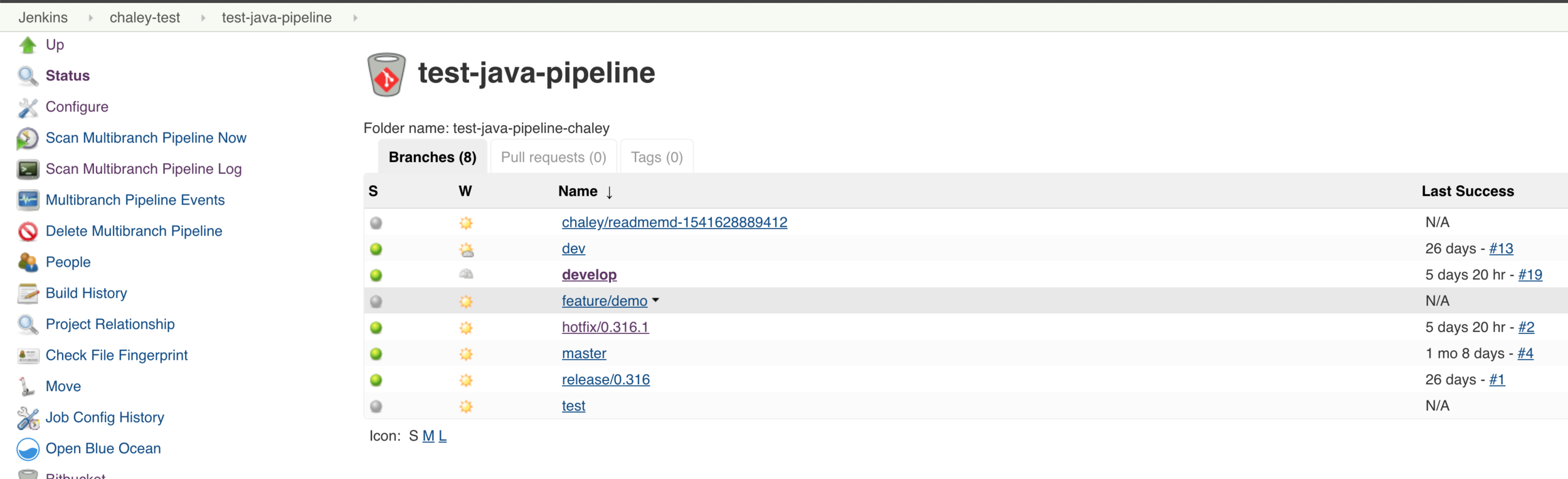Click the People icon in sidebar
This screenshot has height=479, width=1568.
coord(28,262)
